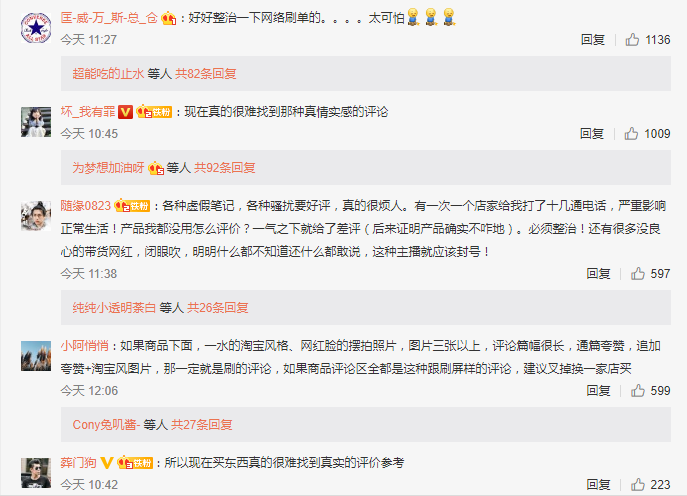Image resolution: width=687 pixels, height=496 pixels.
Task: Click the crown badge after 匡-威-万_斯-总_仓
Action: tap(169, 18)
